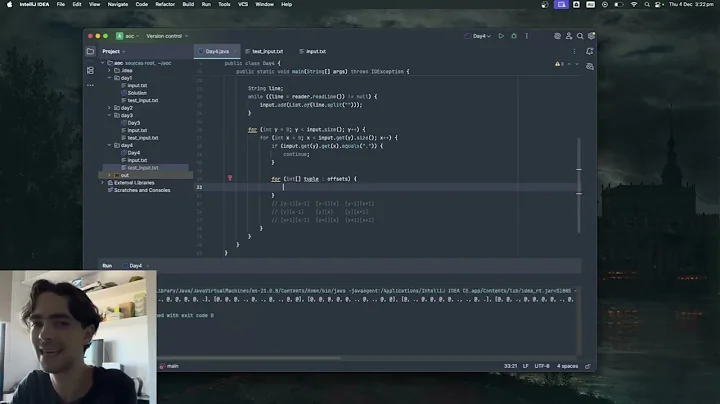Switch to the Day4.java editor tab
This screenshot has width=720, height=404.
[217, 51]
